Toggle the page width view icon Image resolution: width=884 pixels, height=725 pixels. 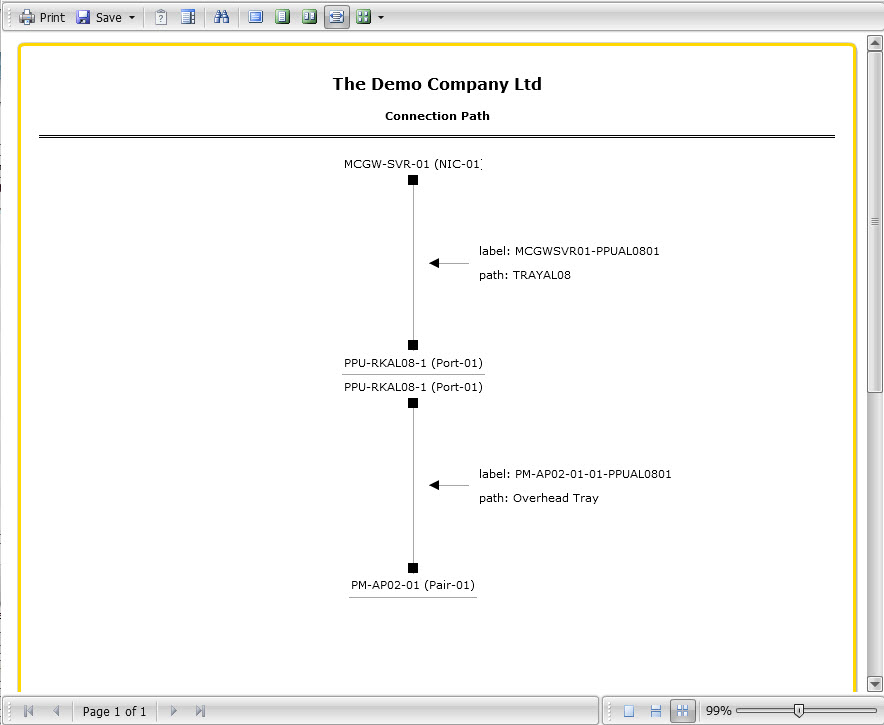[337, 17]
